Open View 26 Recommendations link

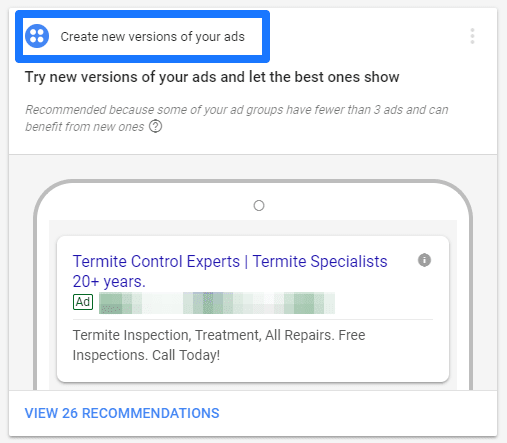122,413
